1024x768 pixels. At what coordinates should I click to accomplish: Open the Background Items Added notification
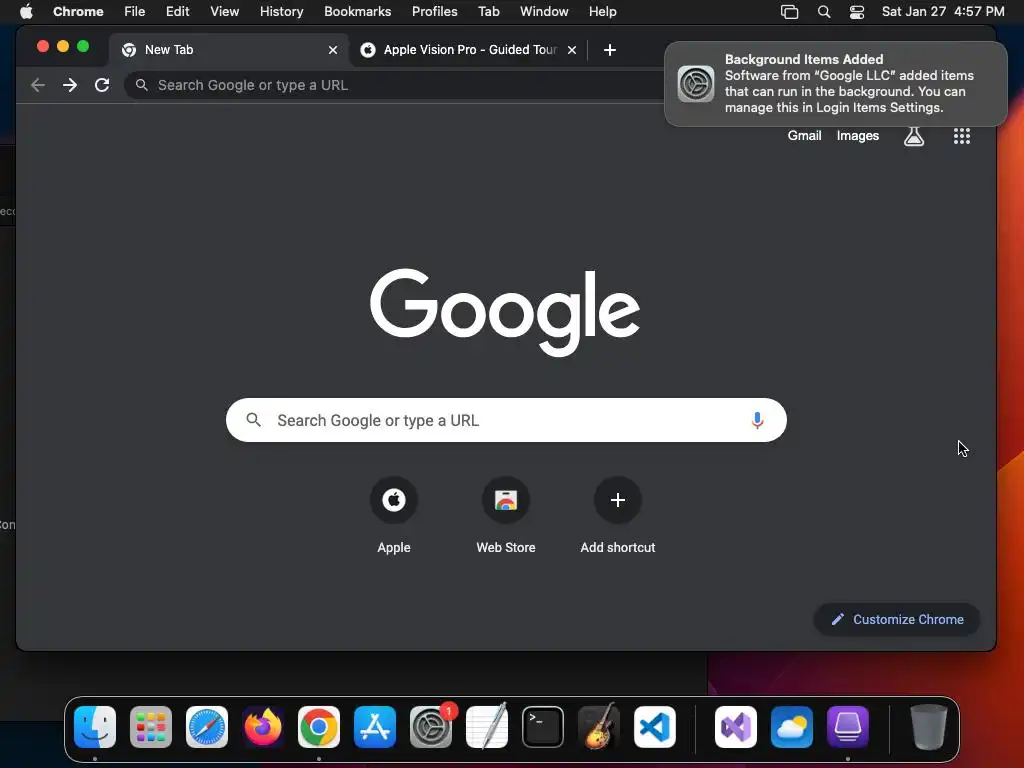(x=835, y=84)
